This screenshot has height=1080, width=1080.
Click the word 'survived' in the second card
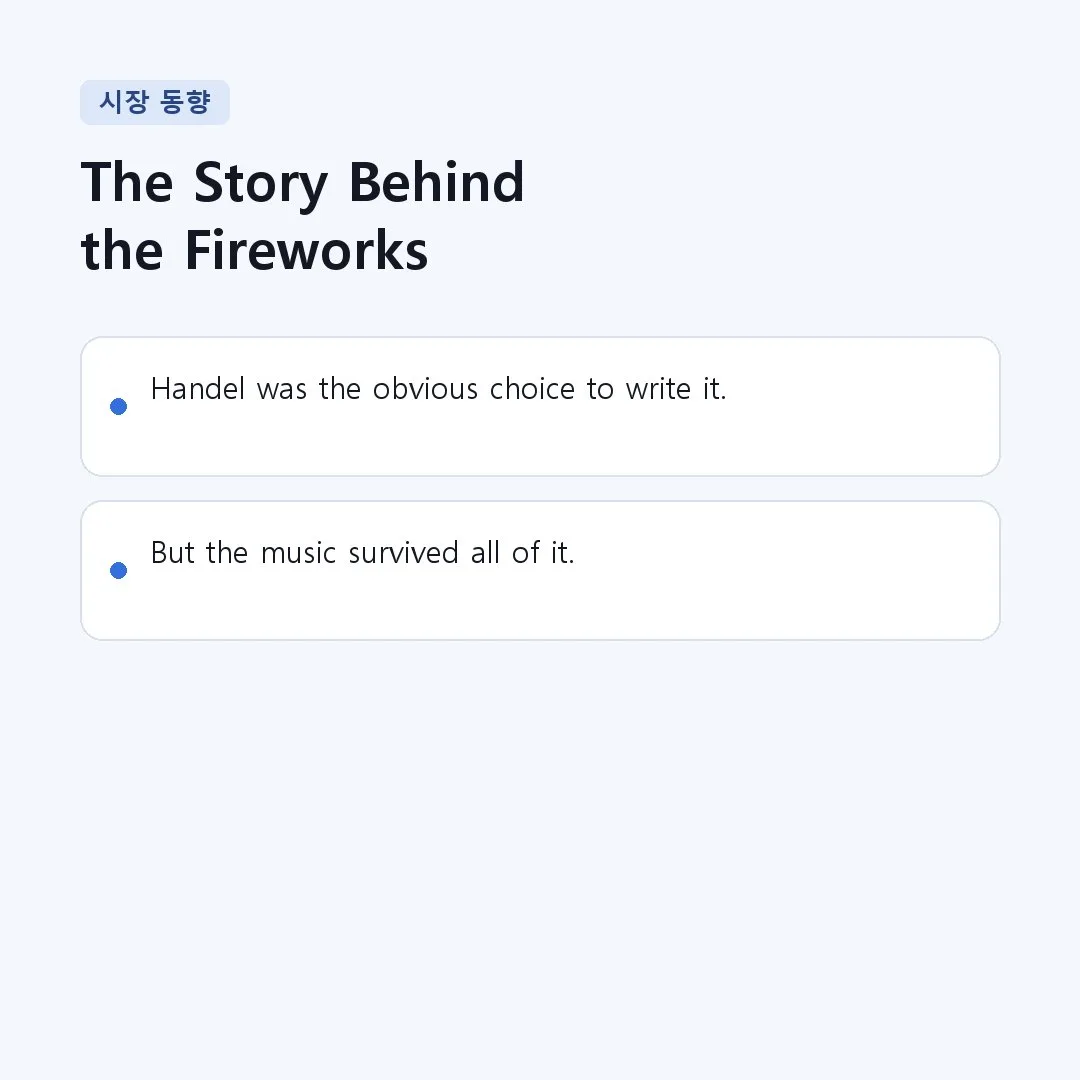[403, 553]
